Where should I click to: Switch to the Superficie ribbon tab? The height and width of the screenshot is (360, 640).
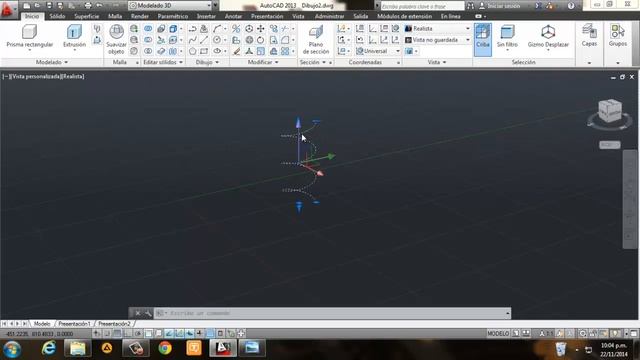87,16
